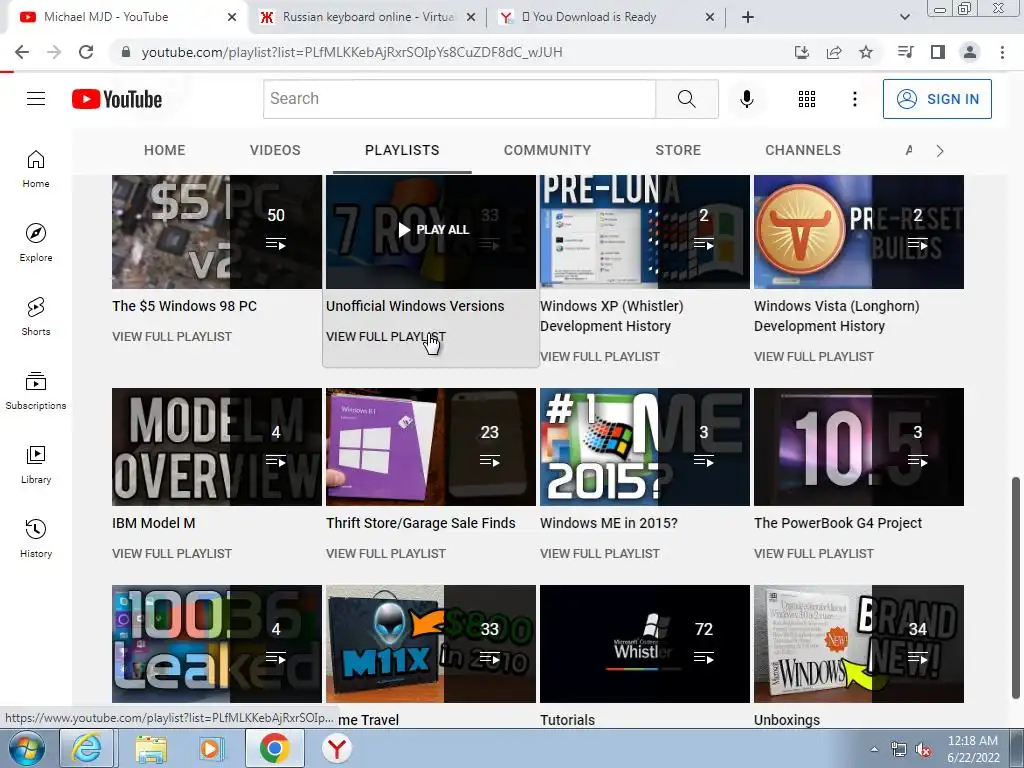This screenshot has width=1024, height=768.
Task: Click the page vertical scrollbar thumb
Action: pyautogui.click(x=1016, y=588)
